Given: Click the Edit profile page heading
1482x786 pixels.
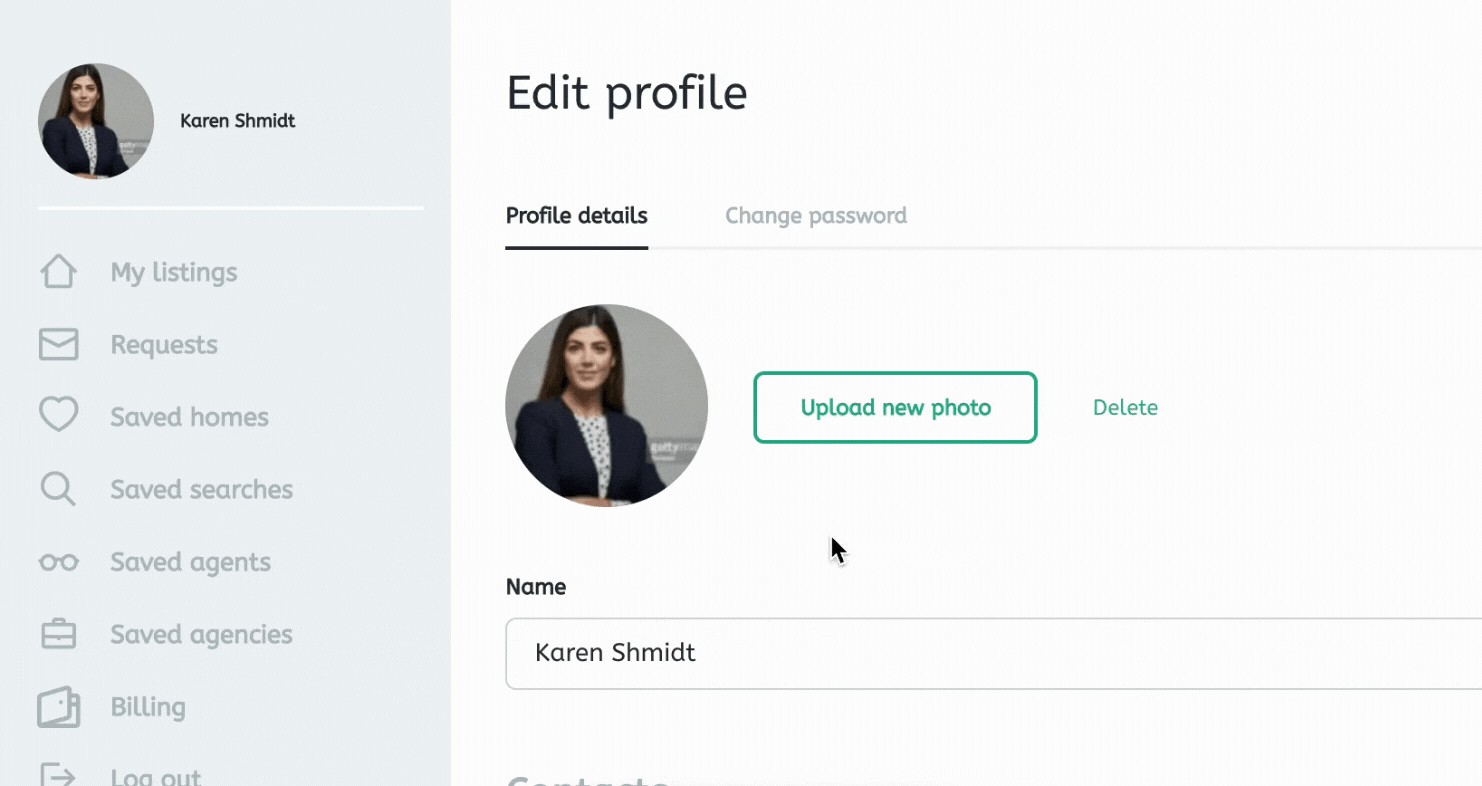Looking at the screenshot, I should coord(626,92).
